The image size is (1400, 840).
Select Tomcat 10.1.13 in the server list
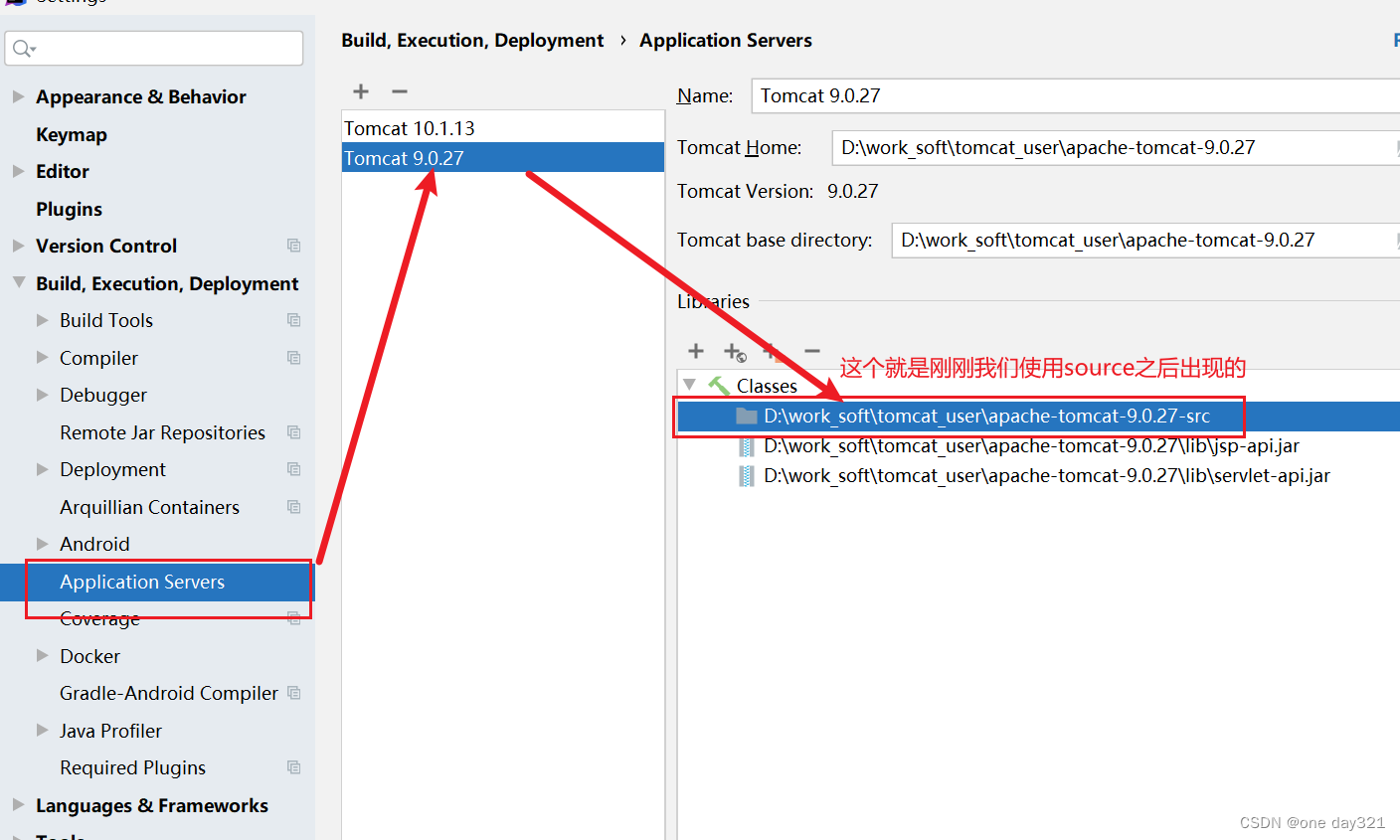pyautogui.click(x=409, y=127)
